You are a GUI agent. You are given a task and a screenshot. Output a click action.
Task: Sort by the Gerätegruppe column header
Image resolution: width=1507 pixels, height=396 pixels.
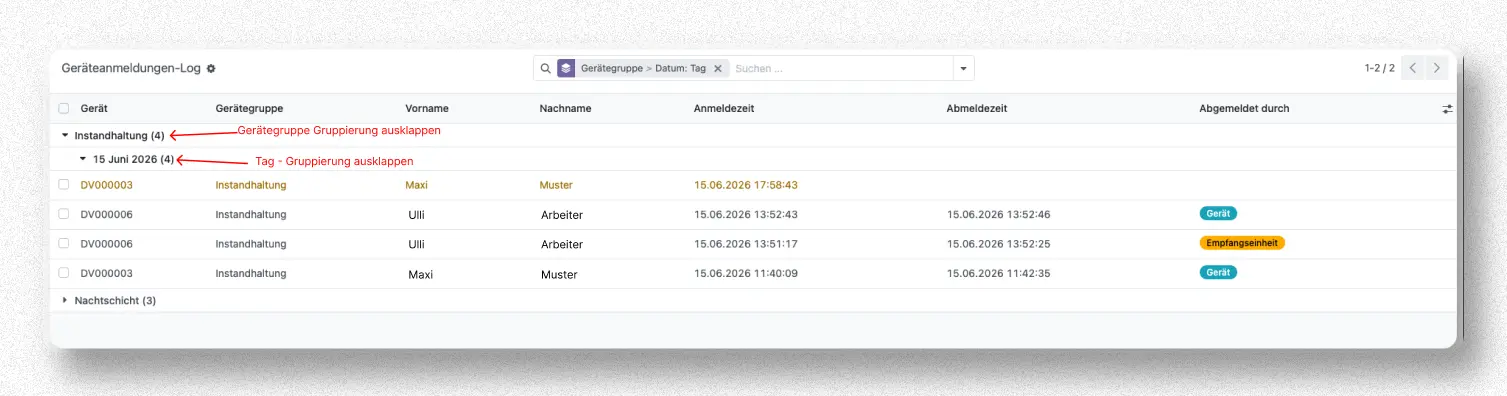[x=248, y=108]
